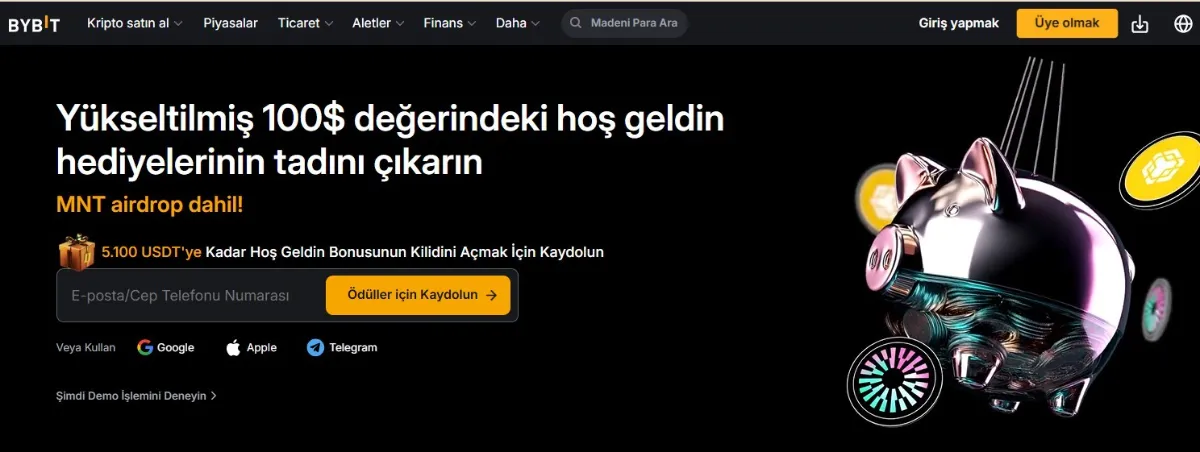Image resolution: width=1200 pixels, height=452 pixels.
Task: Click the Google sign-in icon
Action: [x=145, y=348]
